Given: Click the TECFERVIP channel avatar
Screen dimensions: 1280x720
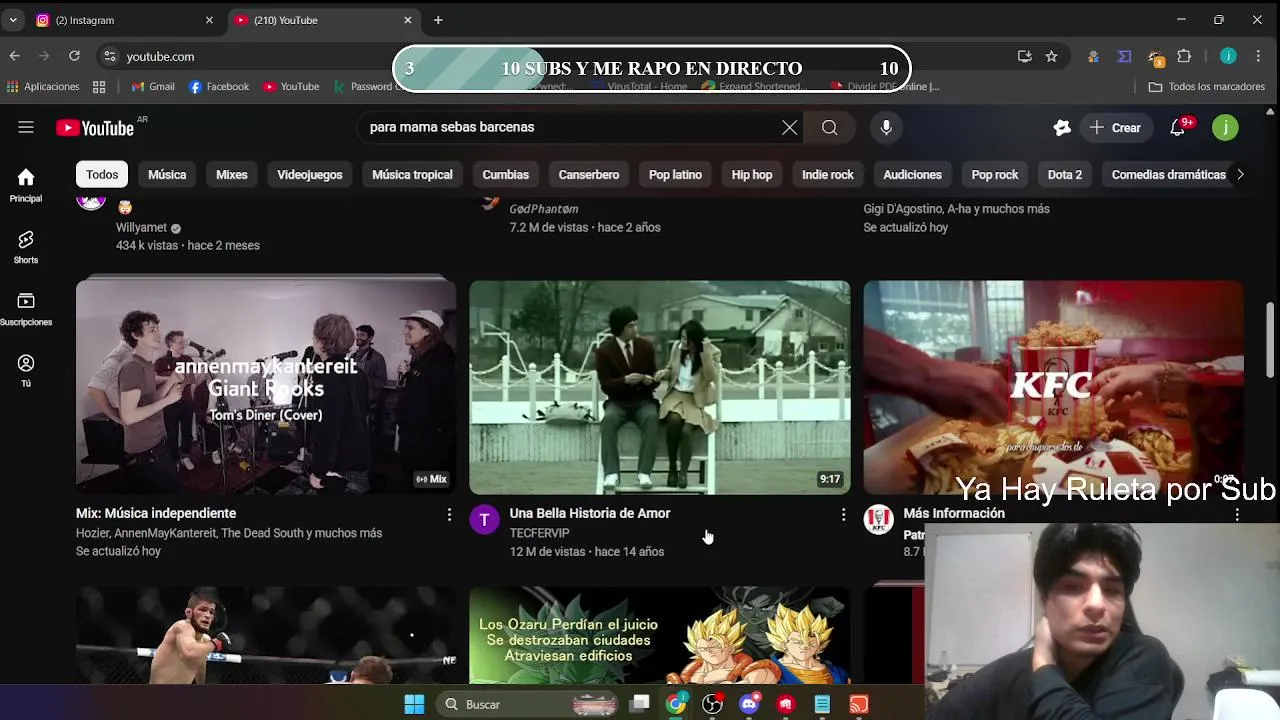Looking at the screenshot, I should [x=484, y=519].
